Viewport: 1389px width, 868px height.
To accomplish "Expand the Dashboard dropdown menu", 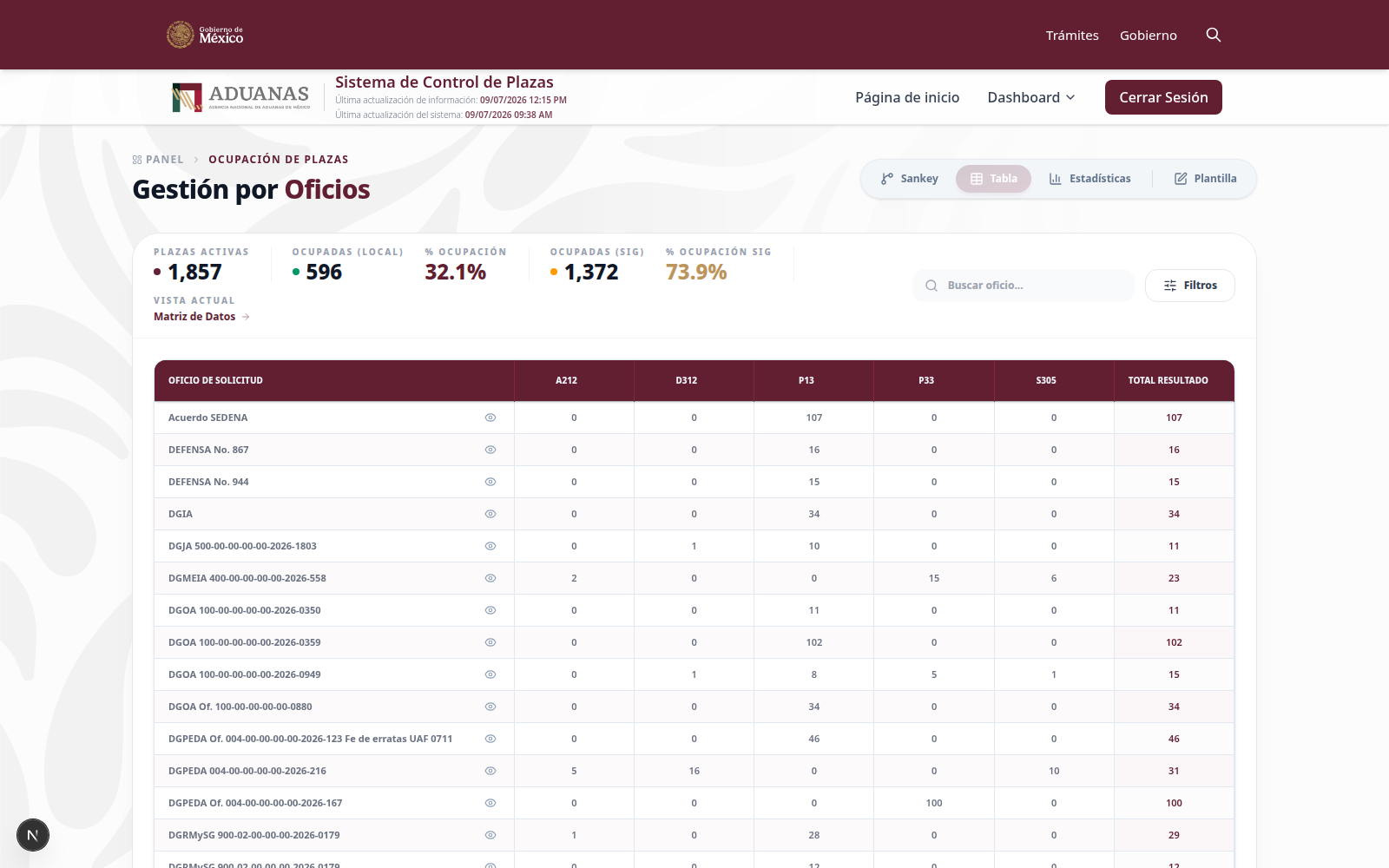I will pos(1031,97).
